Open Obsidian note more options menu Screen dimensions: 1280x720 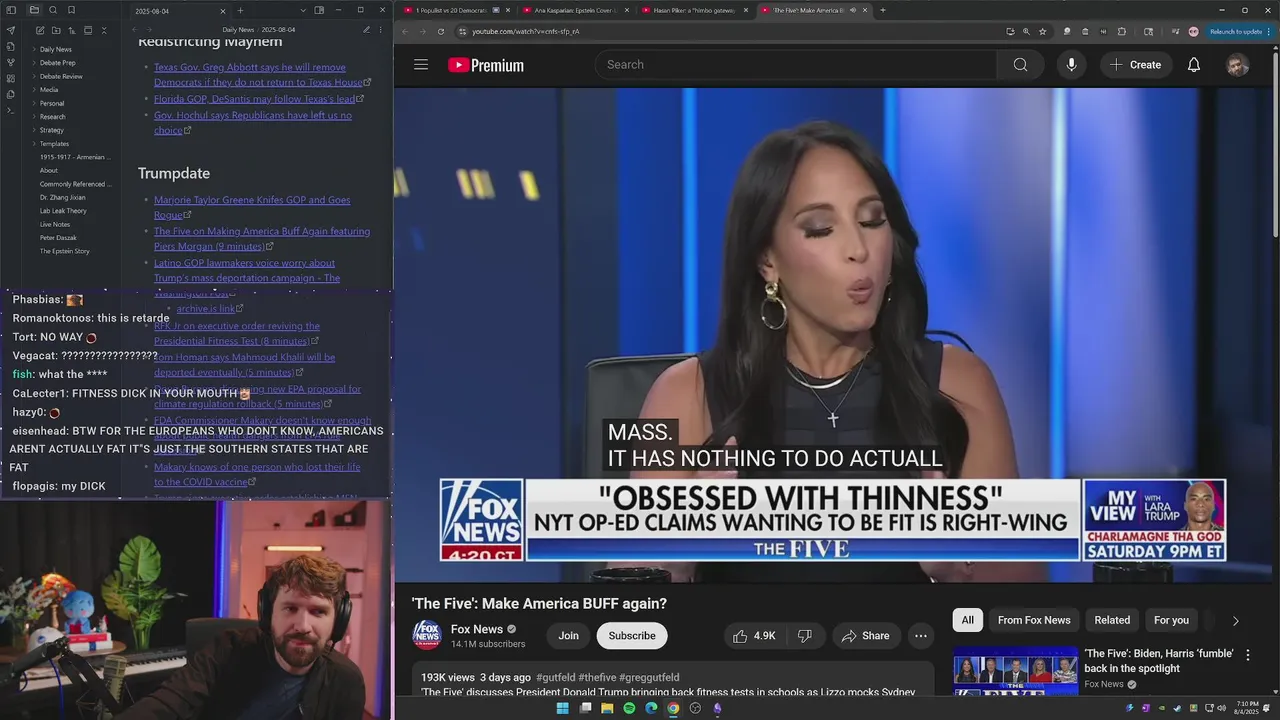pyautogui.click(x=381, y=30)
